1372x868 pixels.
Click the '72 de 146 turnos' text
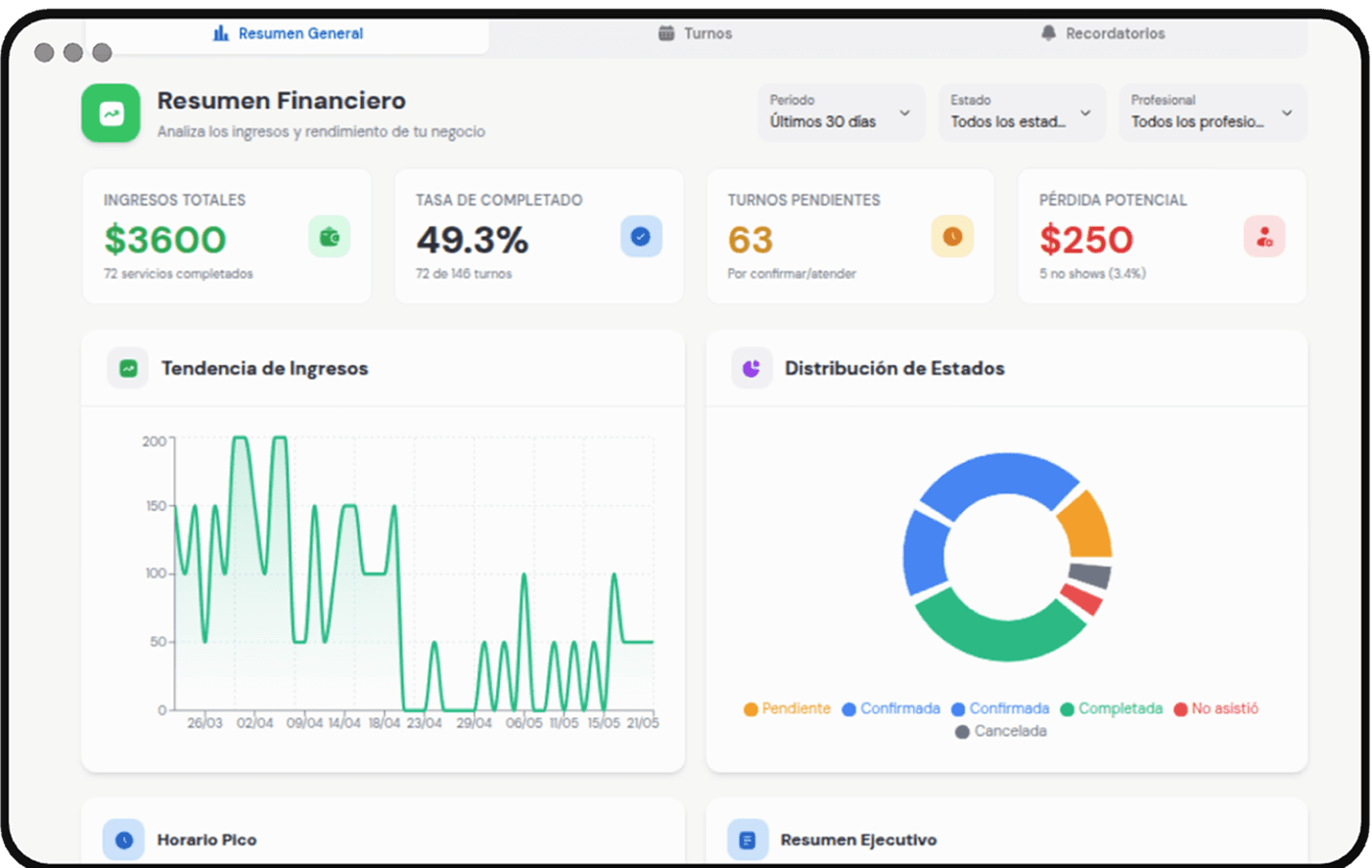pyautogui.click(x=464, y=274)
